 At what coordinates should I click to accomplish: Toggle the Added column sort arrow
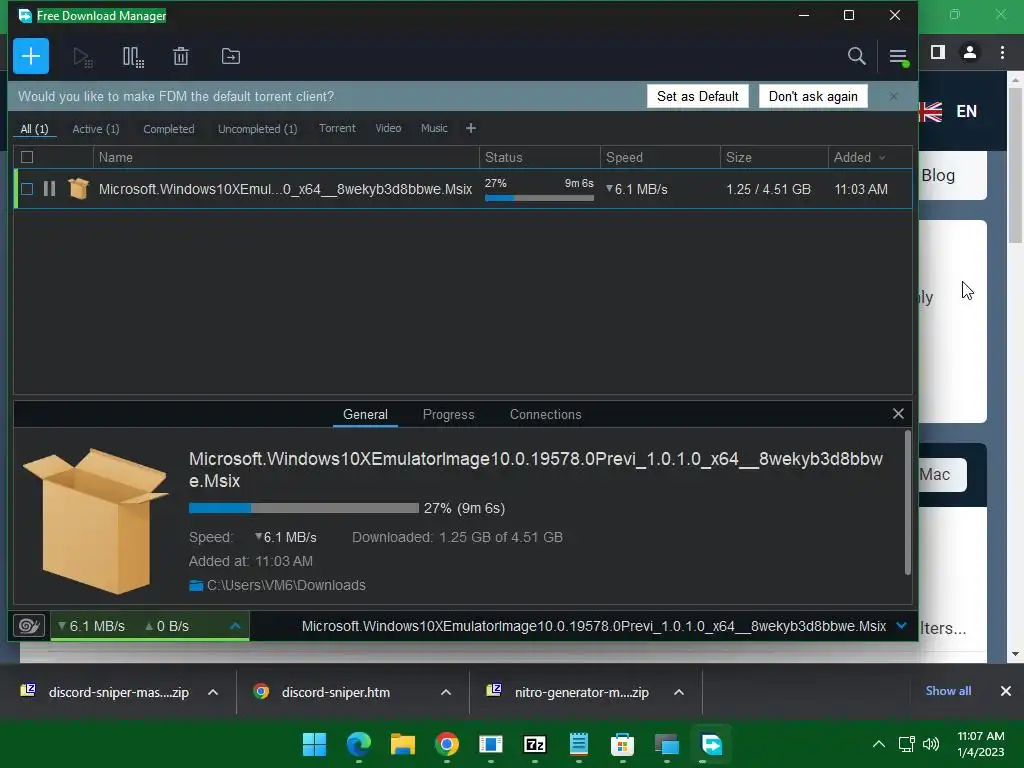[882, 157]
